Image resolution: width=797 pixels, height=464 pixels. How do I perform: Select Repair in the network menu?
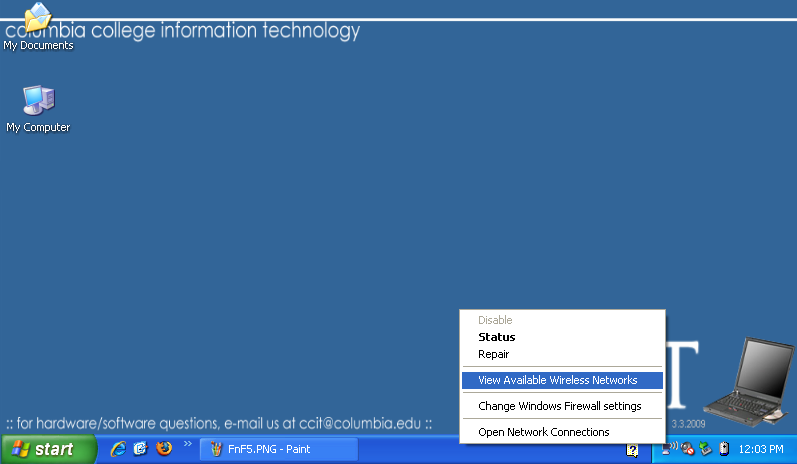pyautogui.click(x=562, y=354)
